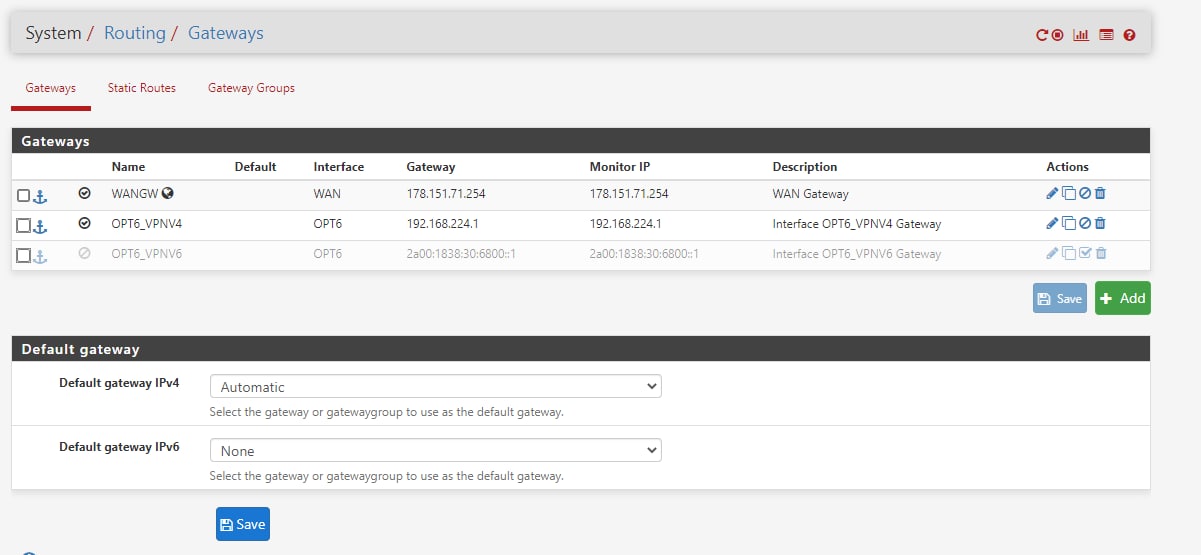Delete the WANGW gateway
This screenshot has height=555, width=1201.
coord(1100,194)
